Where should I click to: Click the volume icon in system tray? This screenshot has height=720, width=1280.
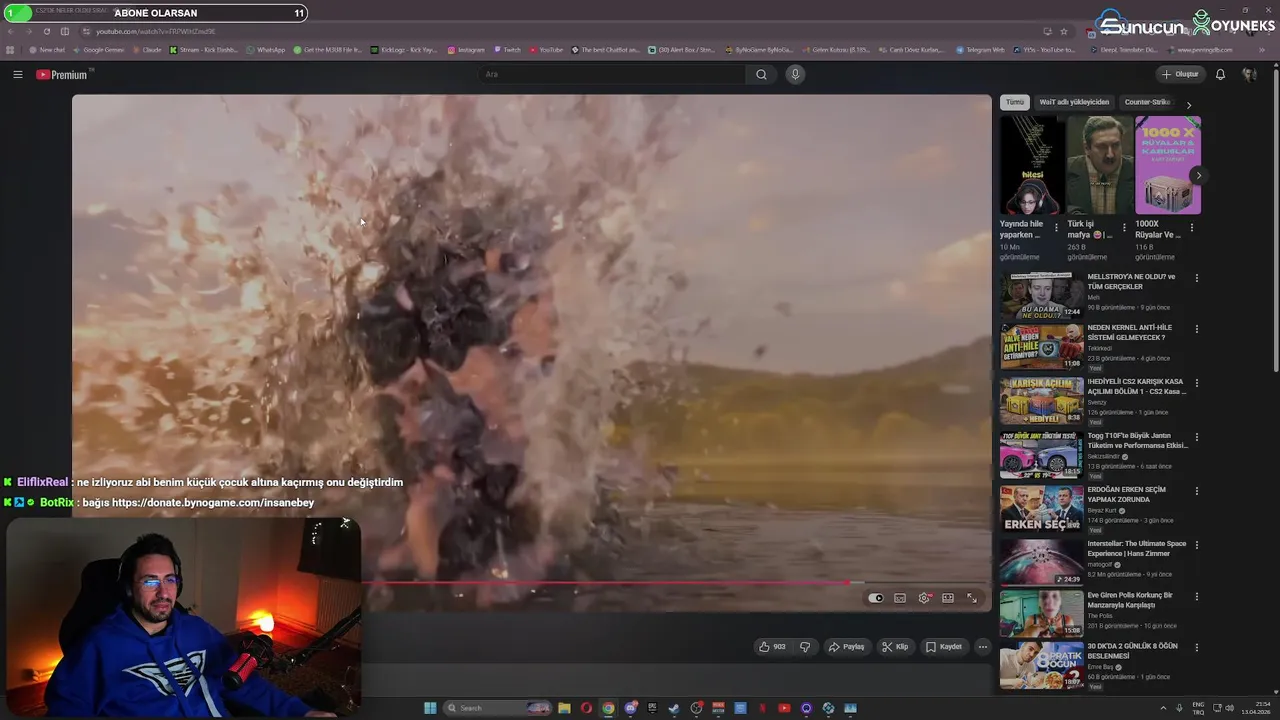pyautogui.click(x=1229, y=708)
